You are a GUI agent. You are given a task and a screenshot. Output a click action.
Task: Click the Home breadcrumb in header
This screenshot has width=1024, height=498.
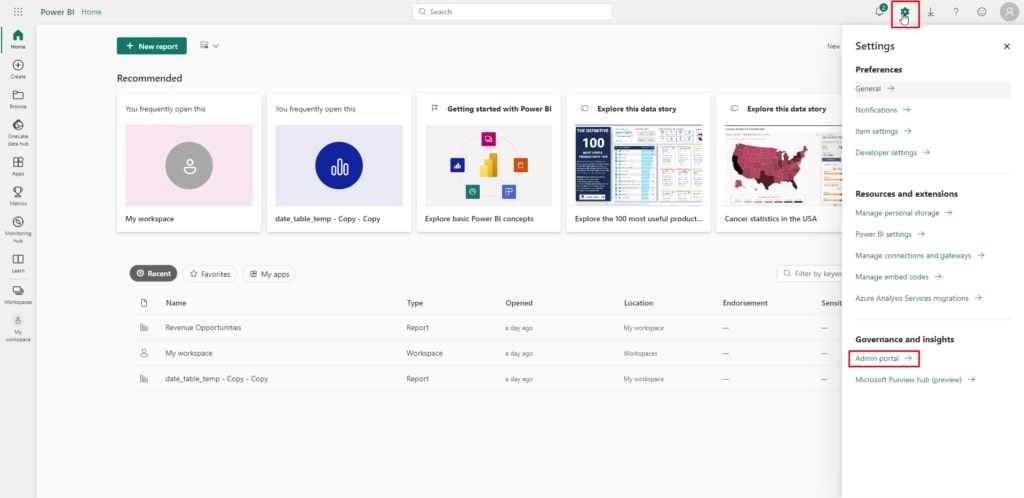[x=91, y=12]
